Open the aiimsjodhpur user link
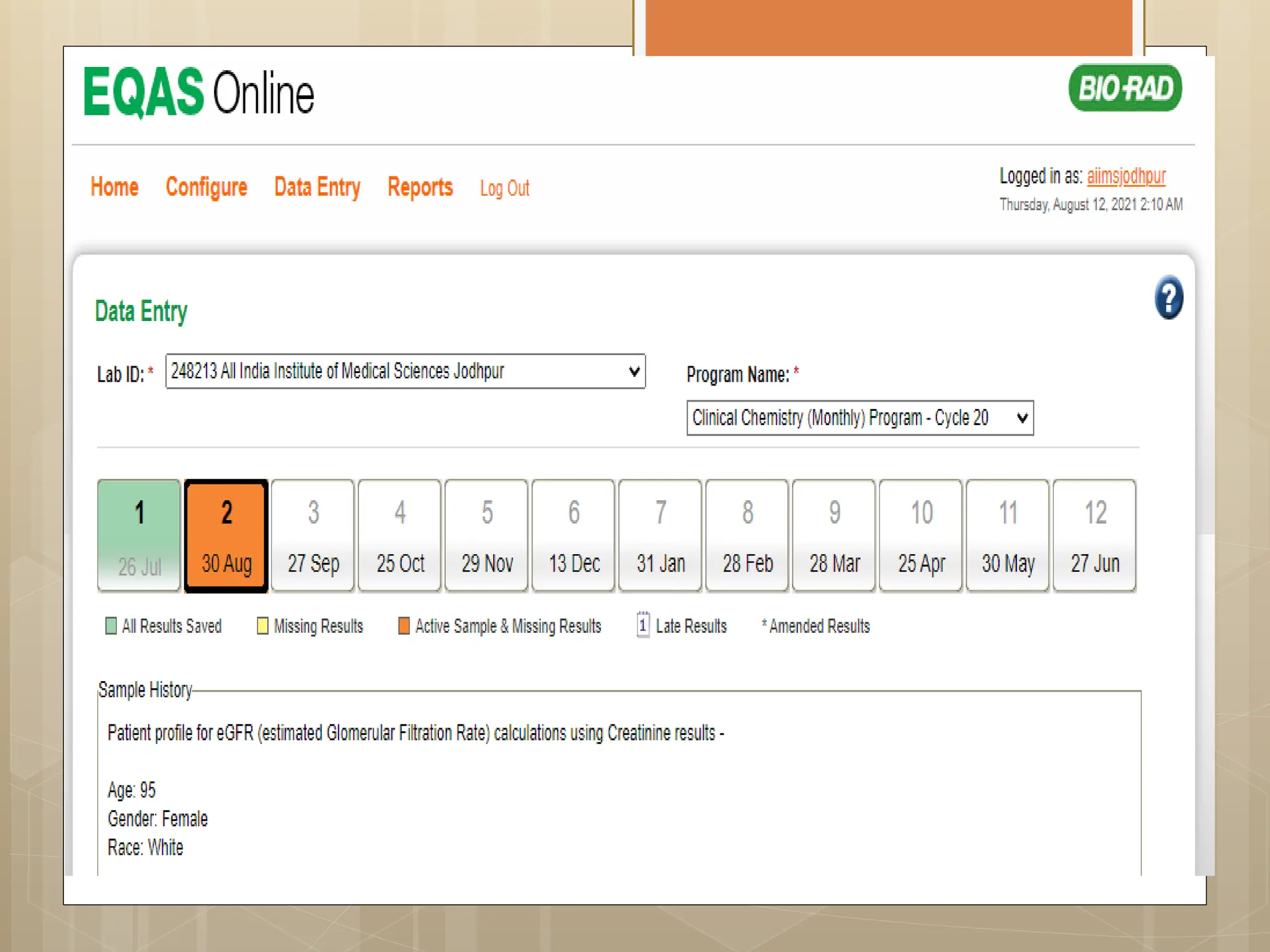This screenshot has height=952, width=1270. 1126,176
